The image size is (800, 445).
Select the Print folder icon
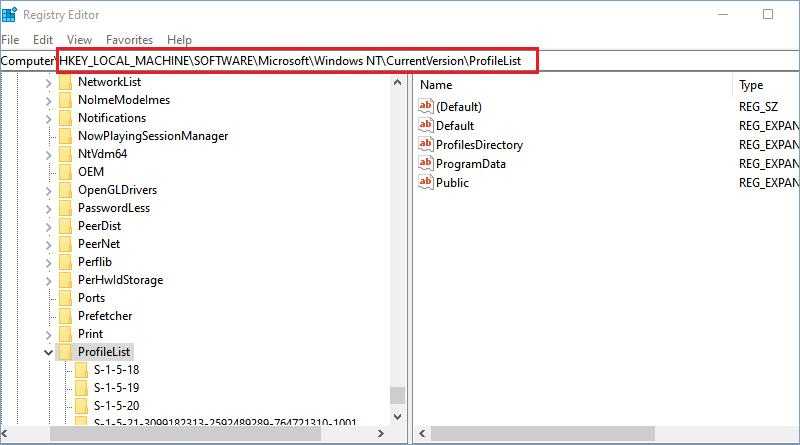[65, 334]
